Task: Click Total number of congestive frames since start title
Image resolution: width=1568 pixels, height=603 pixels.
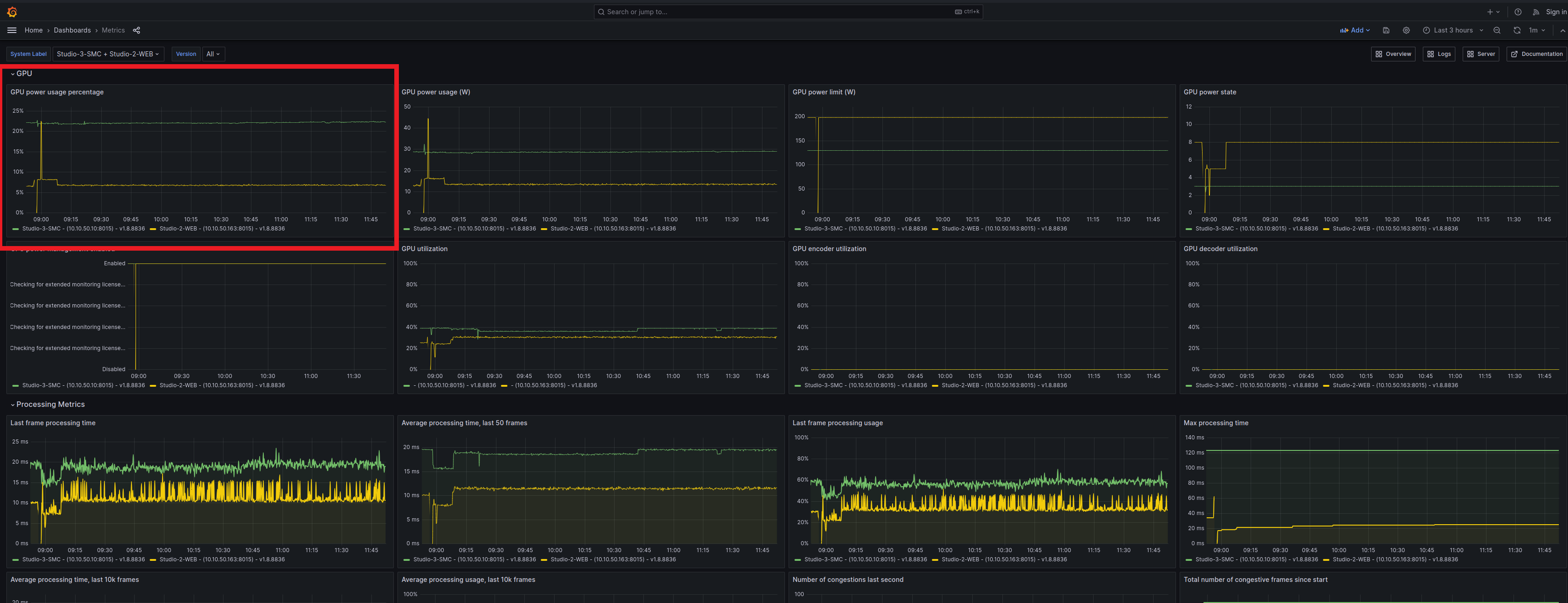Action: click(1255, 579)
